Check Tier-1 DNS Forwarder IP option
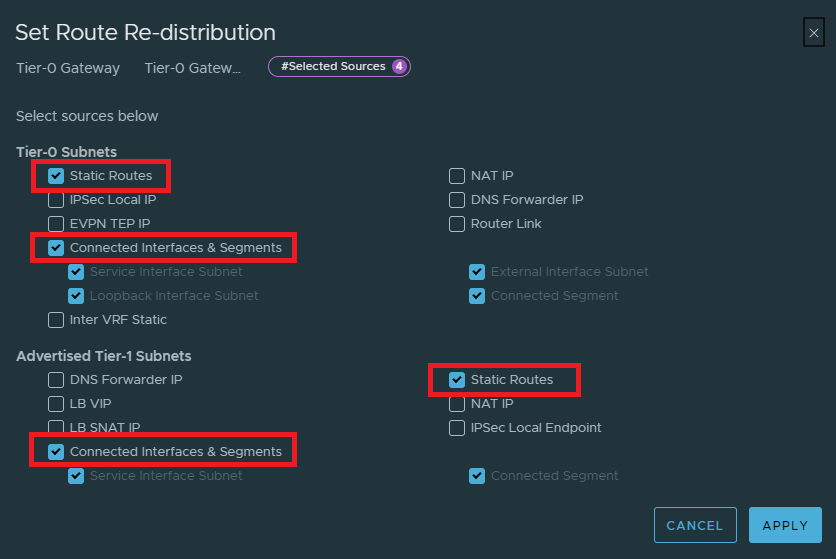 click(x=56, y=380)
